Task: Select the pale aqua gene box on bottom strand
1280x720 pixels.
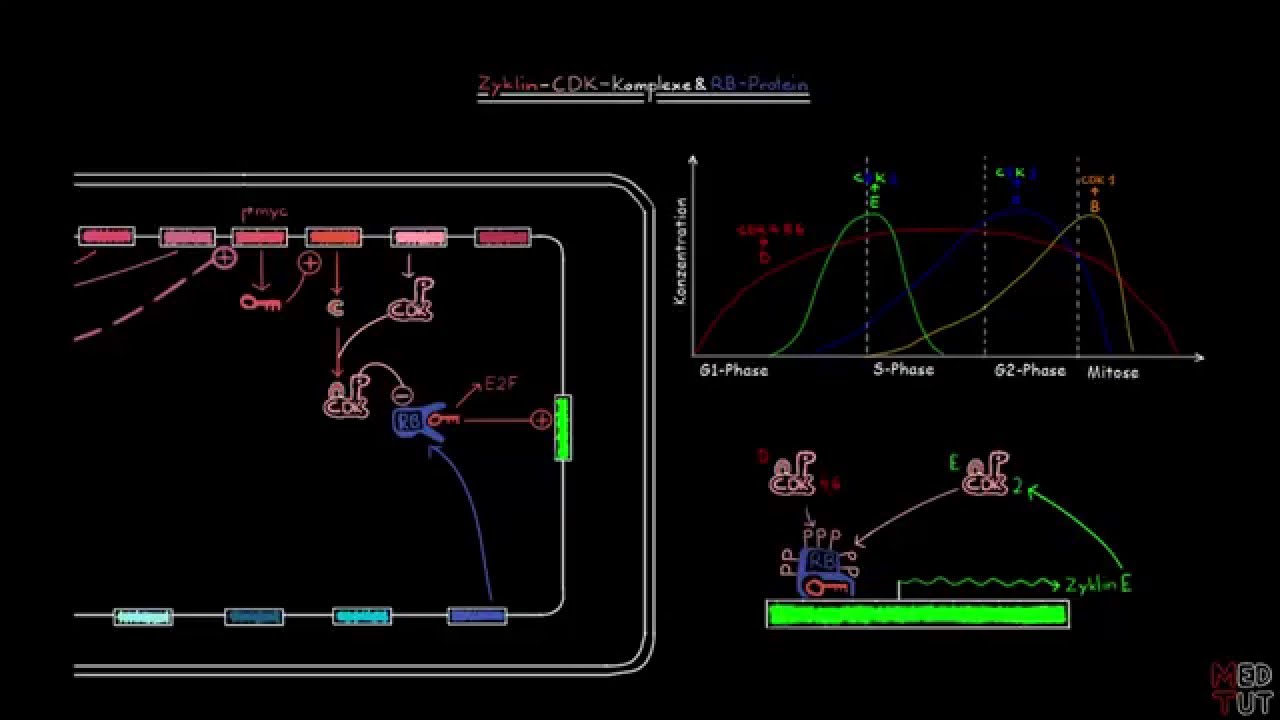Action: pos(143,617)
